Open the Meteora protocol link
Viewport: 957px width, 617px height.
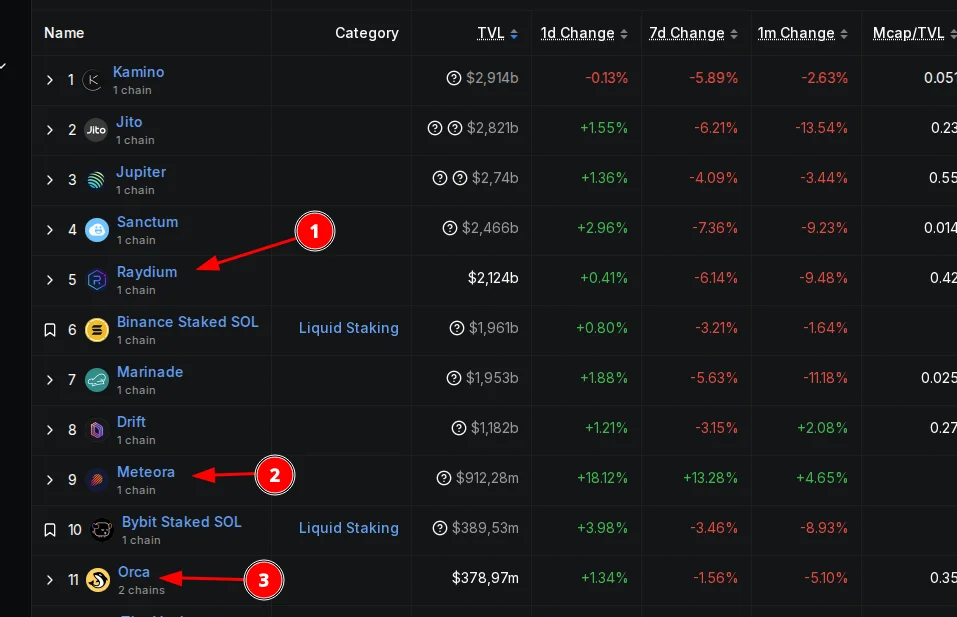[146, 472]
